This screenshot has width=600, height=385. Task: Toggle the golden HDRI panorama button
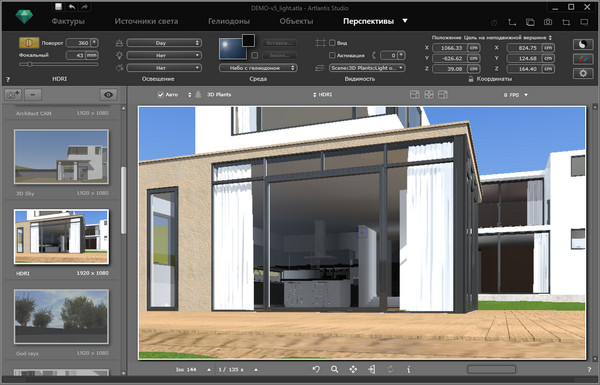tap(29, 42)
